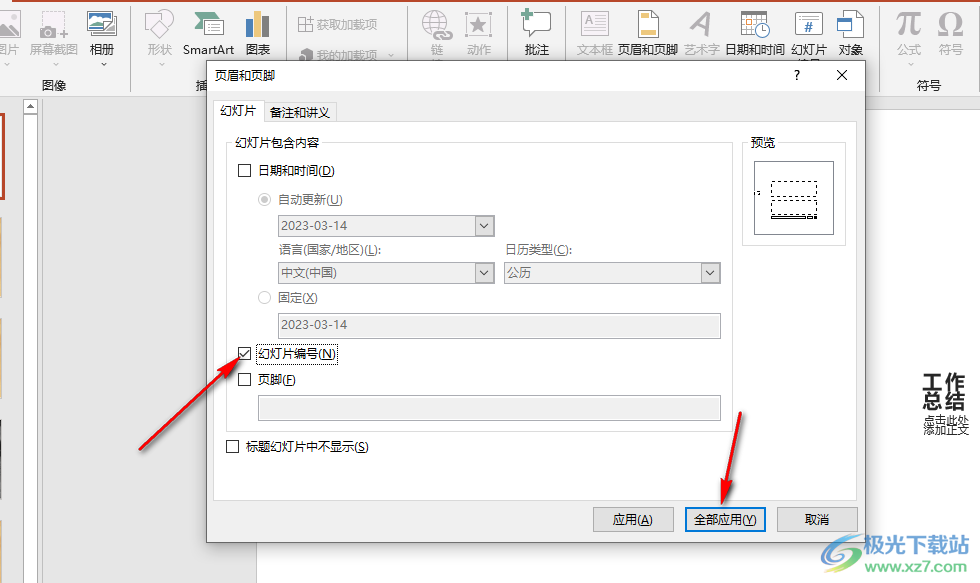Select the Fixed (固定) radio button
This screenshot has width=980, height=583.
pos(264,297)
